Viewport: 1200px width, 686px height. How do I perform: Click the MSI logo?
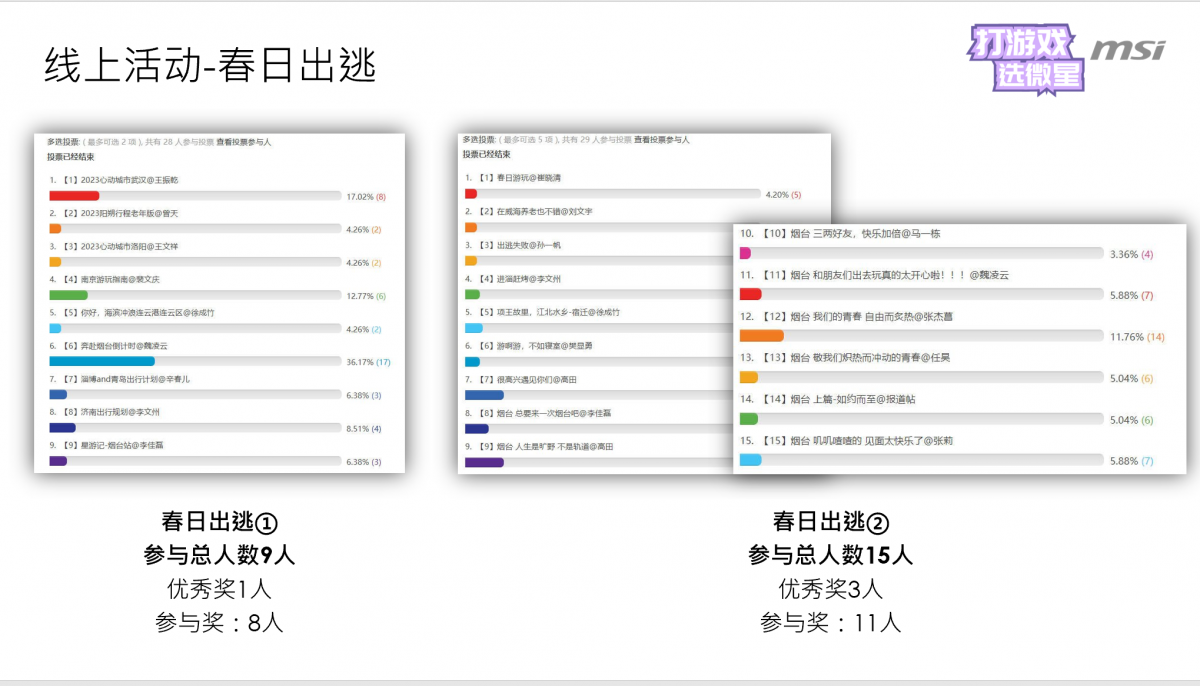(1127, 50)
